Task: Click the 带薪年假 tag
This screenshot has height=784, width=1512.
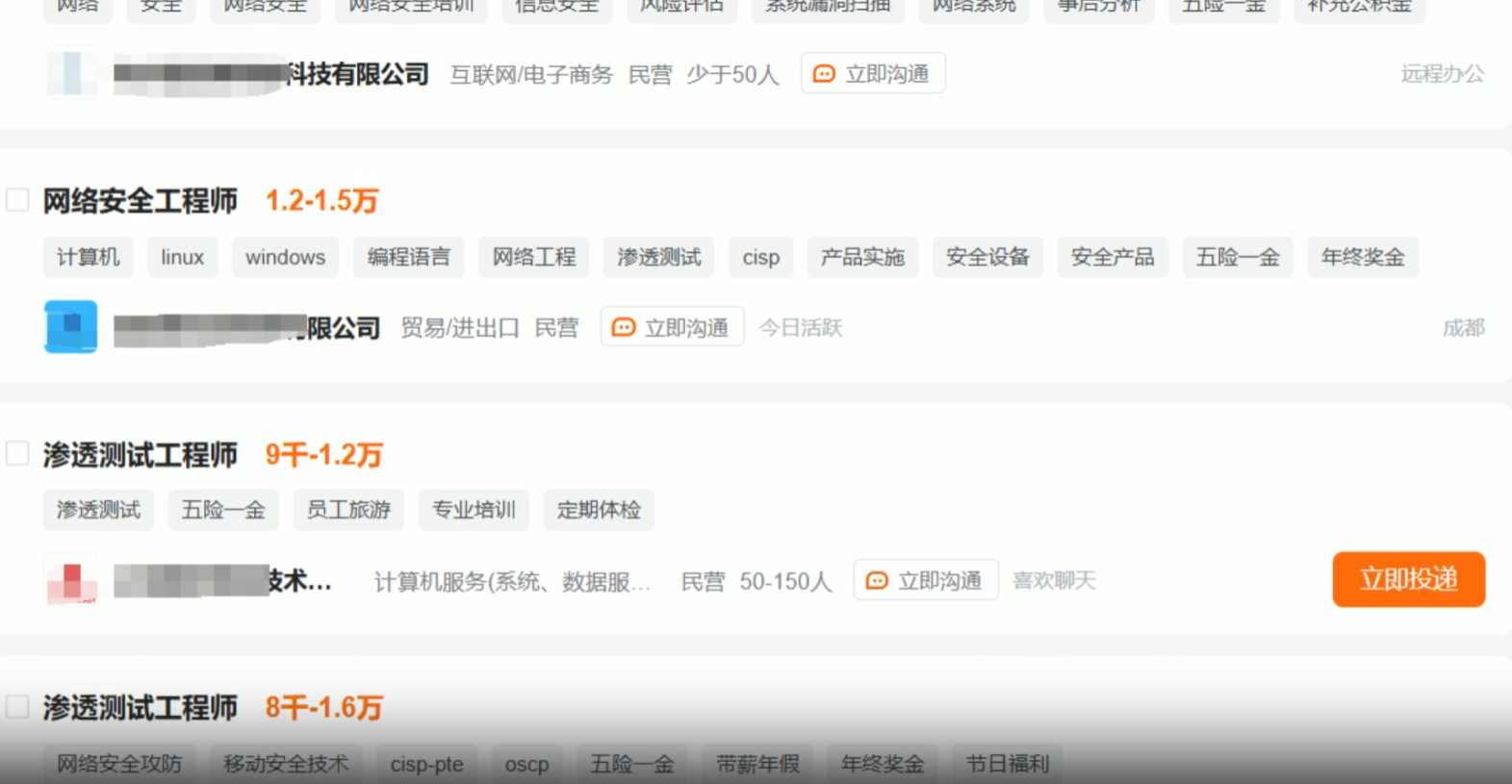Action: (x=757, y=764)
